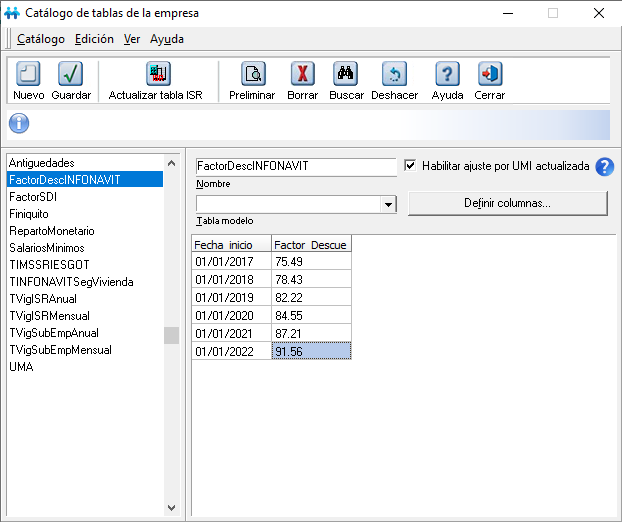Select TVigISRAnual in the table list
The height and width of the screenshot is (522, 622).
[x=85, y=299]
